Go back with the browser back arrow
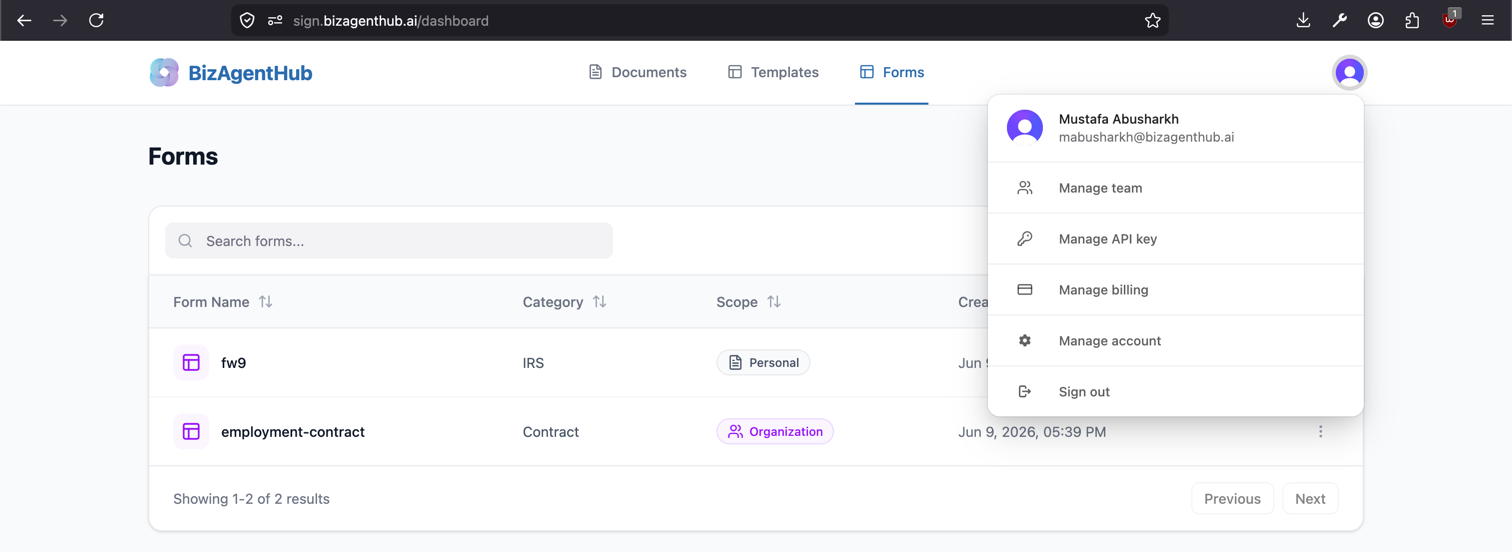This screenshot has width=1512, height=552. tap(24, 20)
